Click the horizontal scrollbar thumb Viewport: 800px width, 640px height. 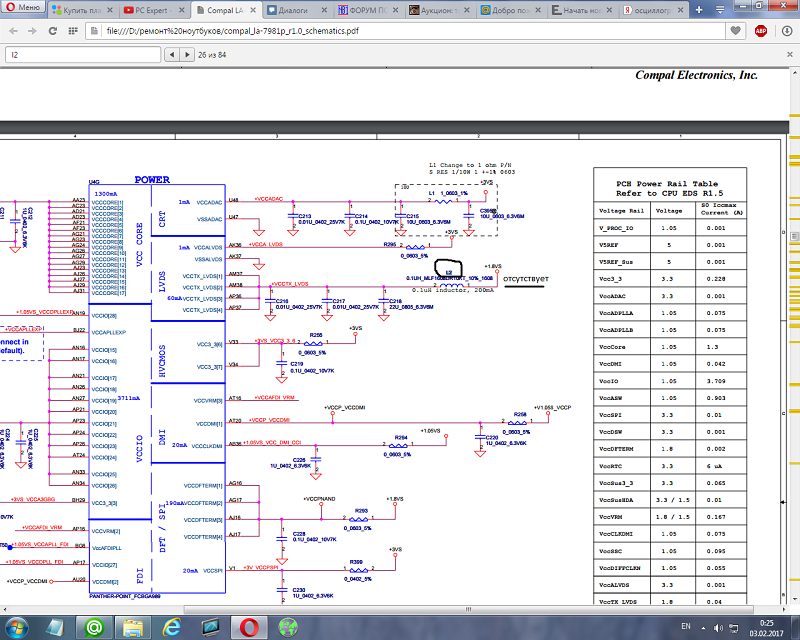pos(468,609)
